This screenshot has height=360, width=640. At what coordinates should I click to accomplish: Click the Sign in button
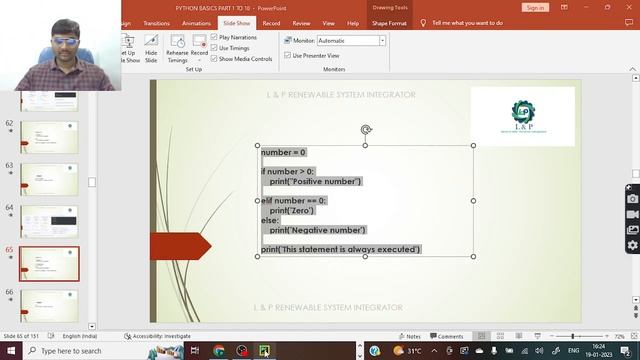click(x=535, y=8)
